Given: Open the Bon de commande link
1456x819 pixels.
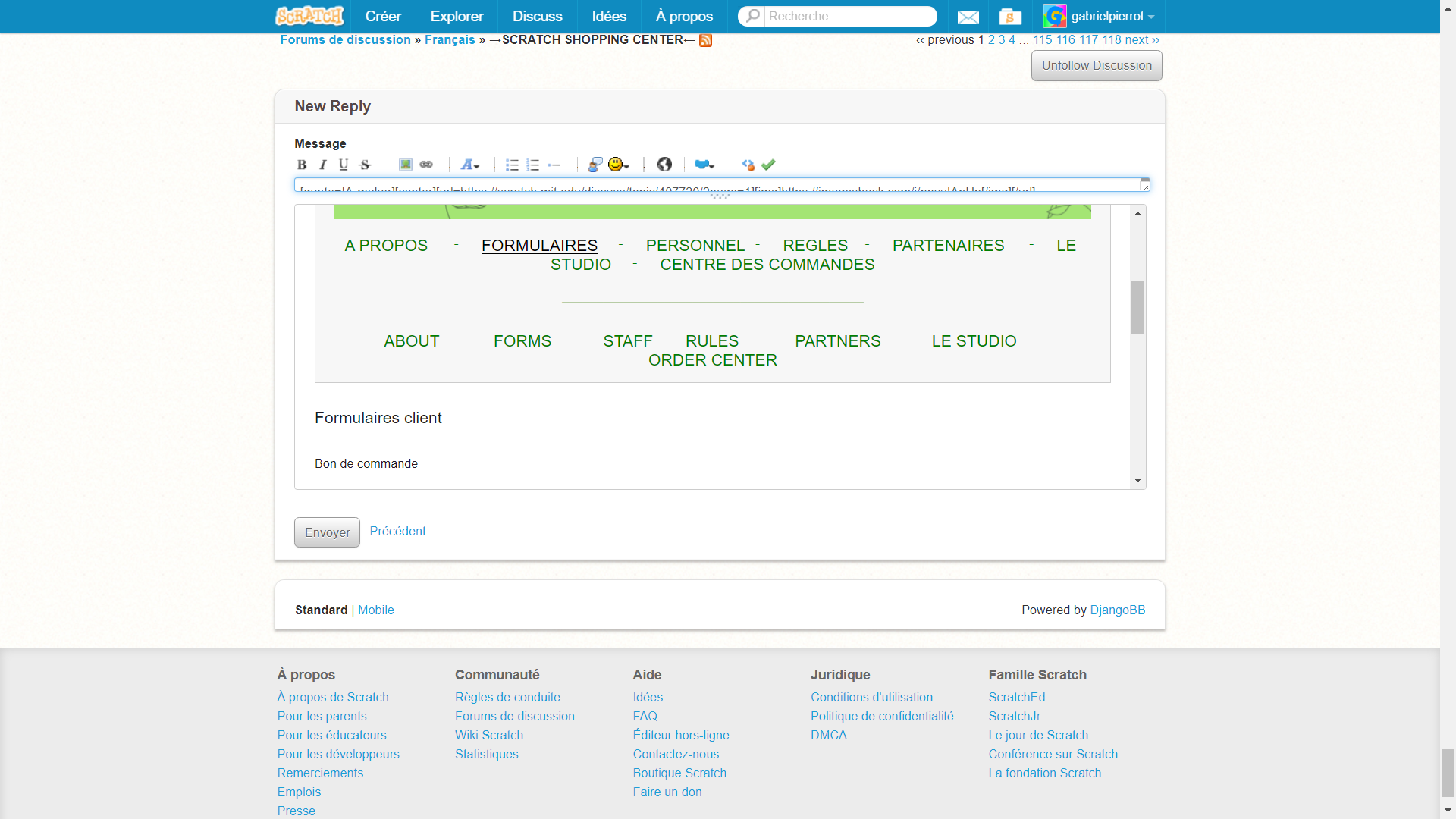Looking at the screenshot, I should click(x=366, y=463).
